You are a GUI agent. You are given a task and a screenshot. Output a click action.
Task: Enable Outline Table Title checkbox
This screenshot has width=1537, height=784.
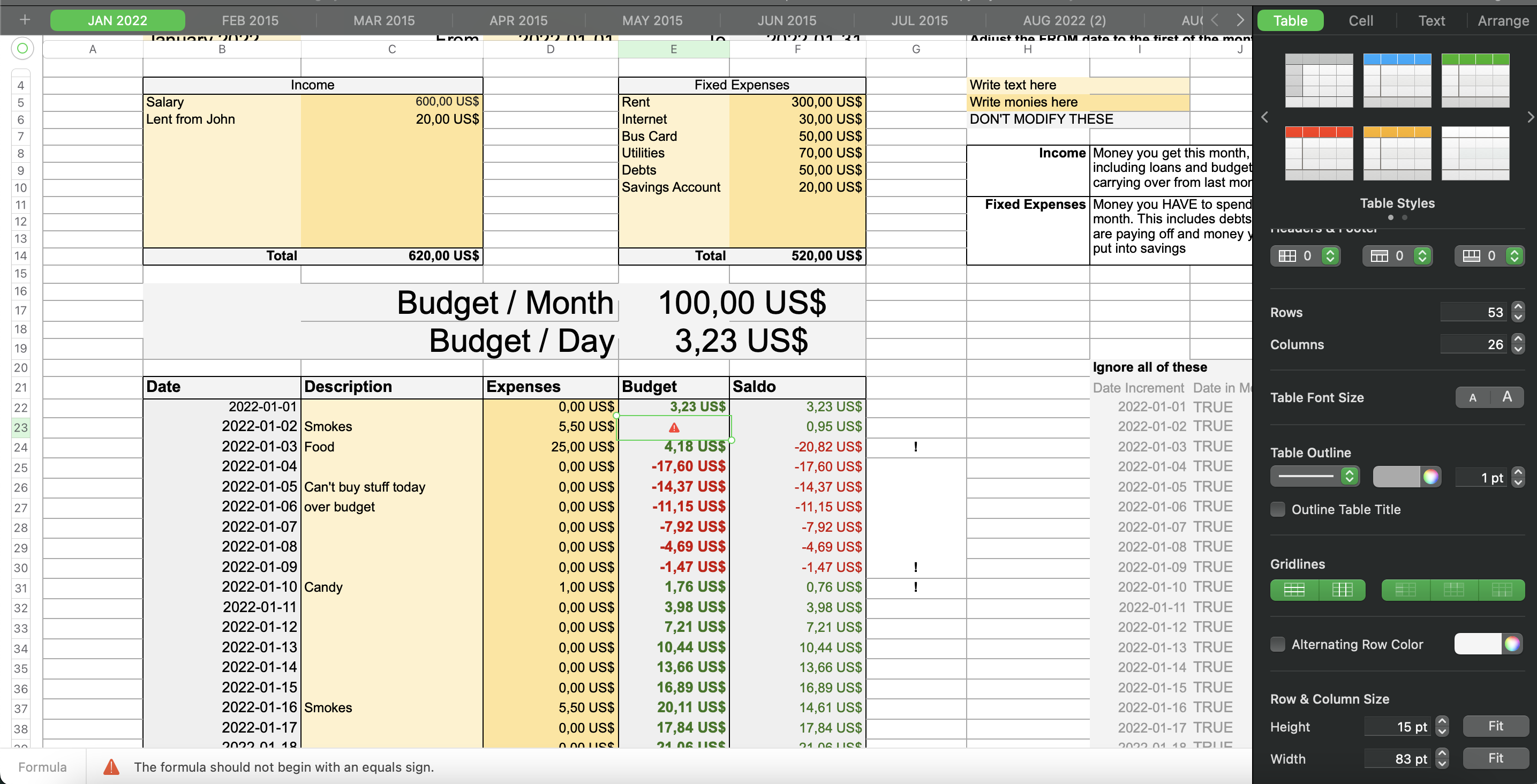click(x=1277, y=509)
